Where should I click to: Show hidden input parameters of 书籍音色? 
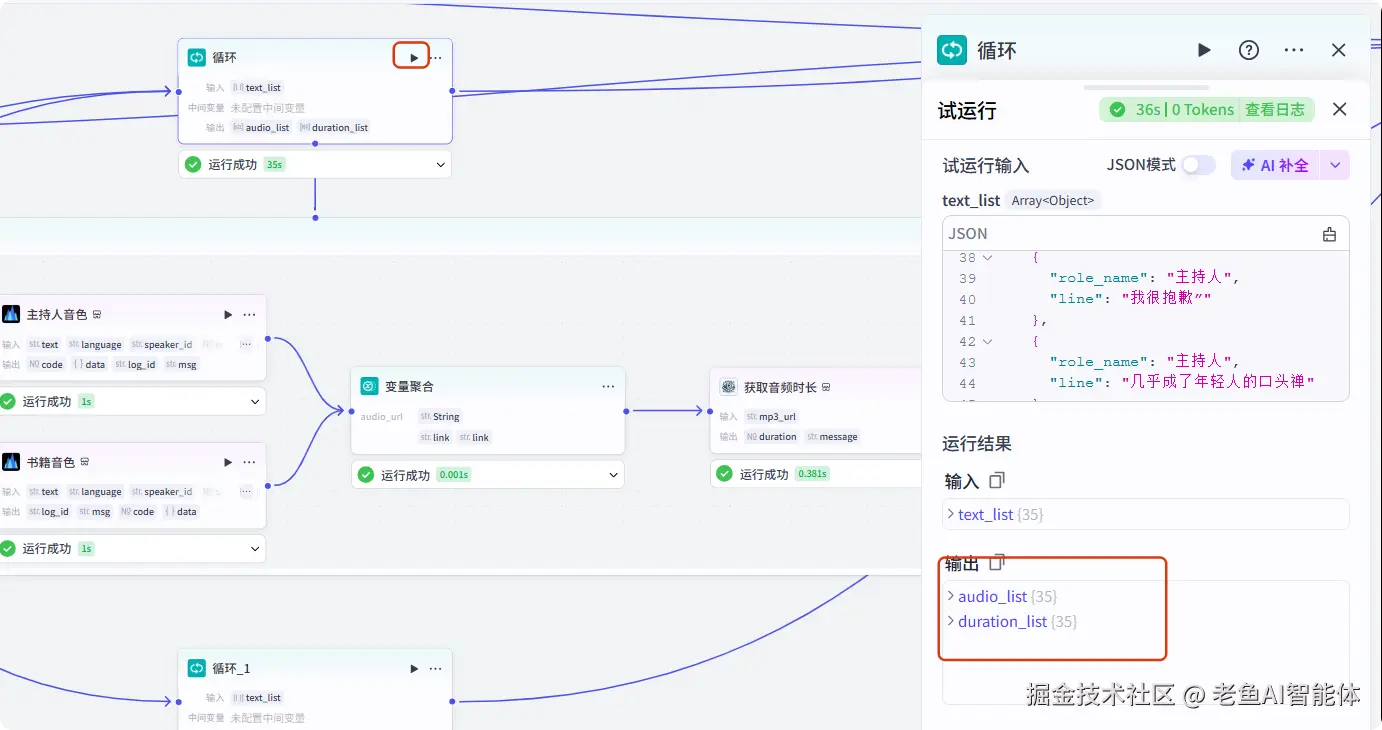pos(246,491)
